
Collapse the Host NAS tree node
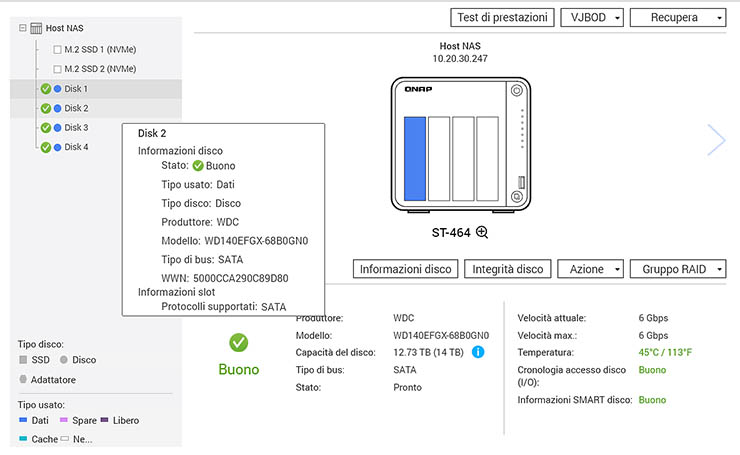23,29
